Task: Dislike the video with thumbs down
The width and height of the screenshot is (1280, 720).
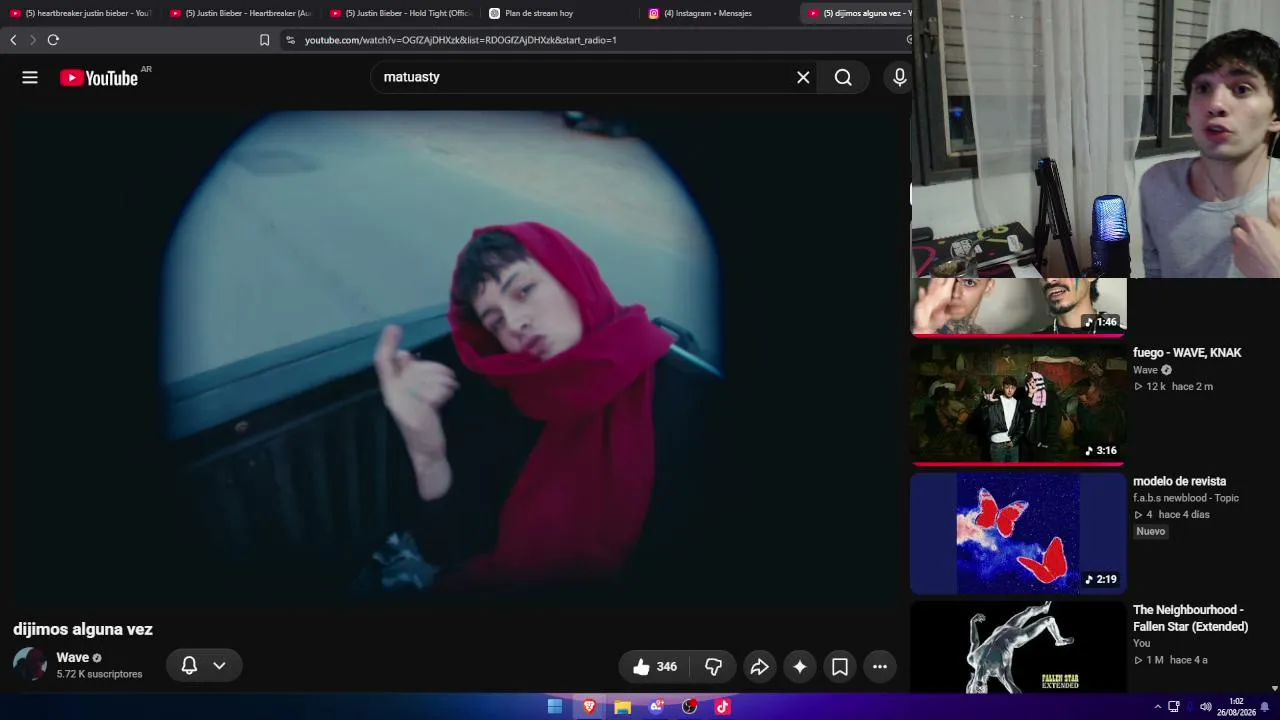Action: click(713, 667)
